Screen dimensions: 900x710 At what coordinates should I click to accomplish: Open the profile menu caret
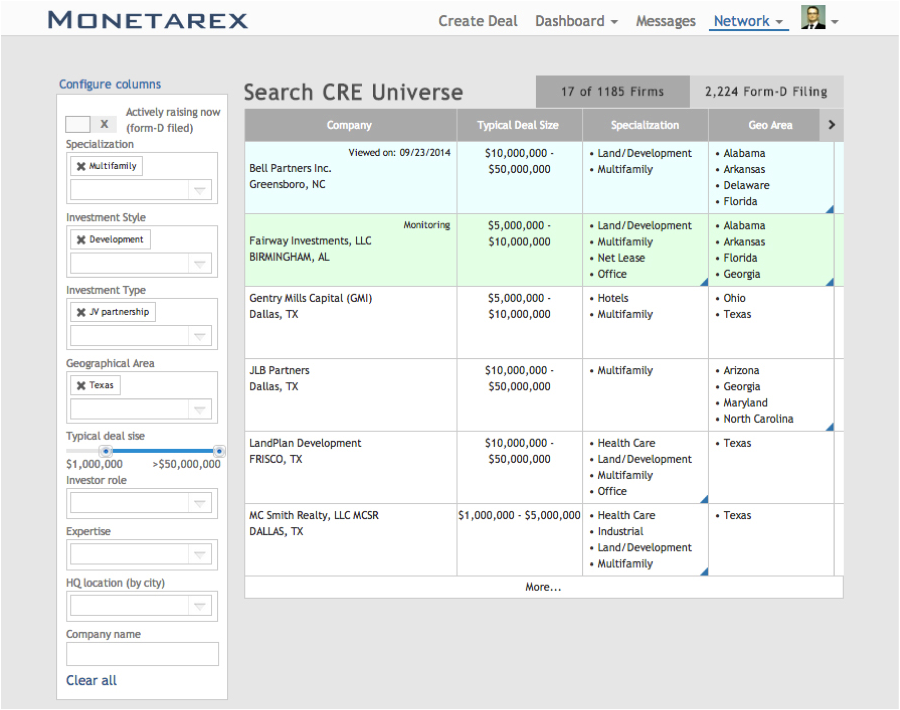pyautogui.click(x=835, y=22)
